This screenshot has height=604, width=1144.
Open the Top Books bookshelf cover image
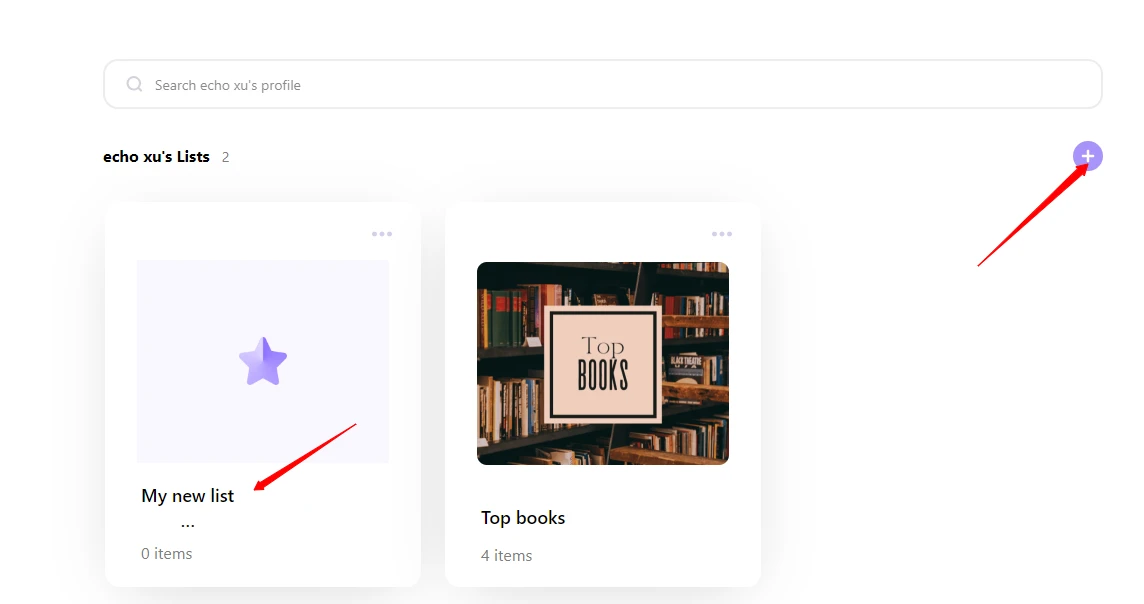pyautogui.click(x=603, y=363)
